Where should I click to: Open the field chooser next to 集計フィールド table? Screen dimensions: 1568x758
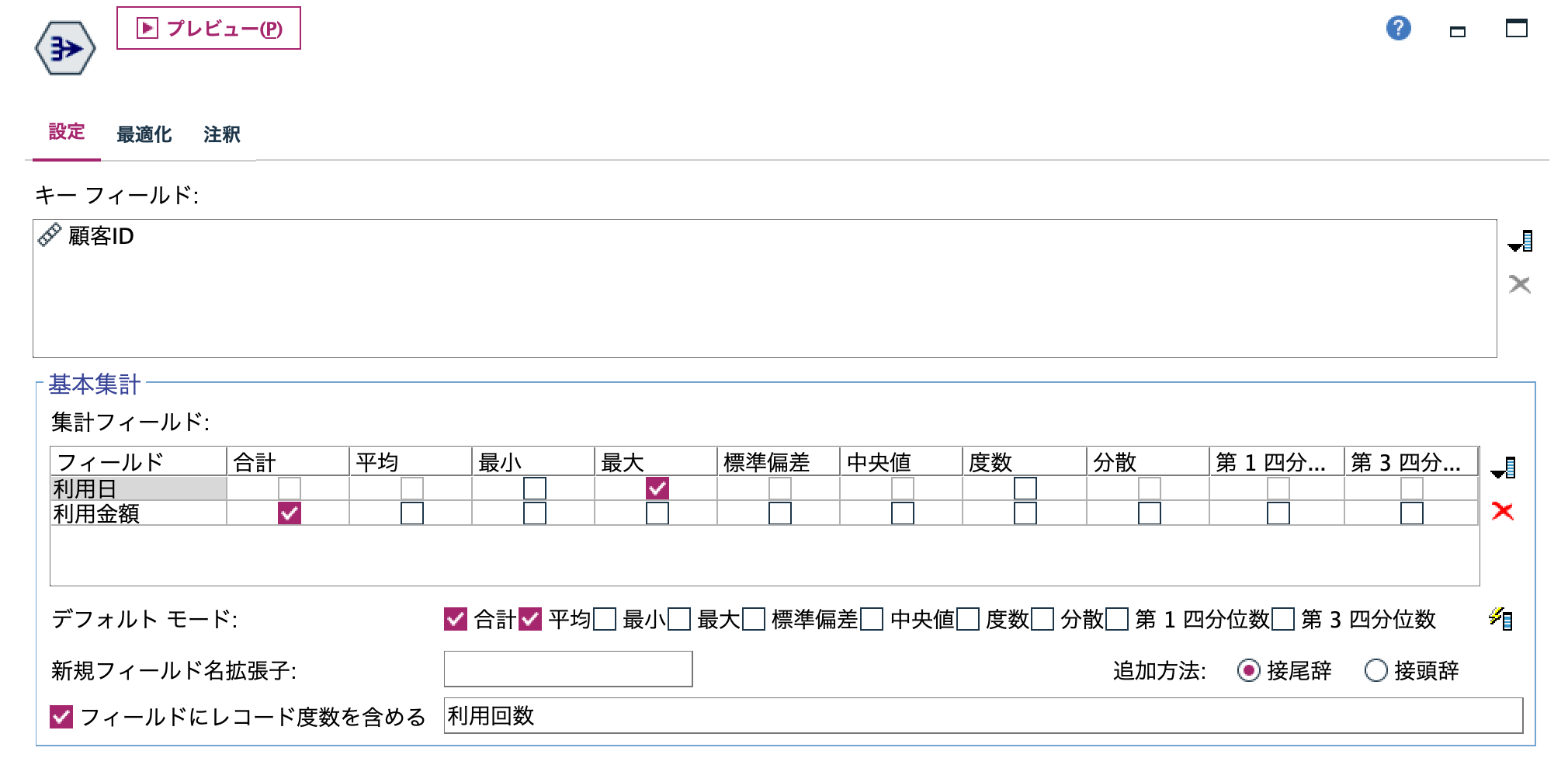coord(1504,469)
